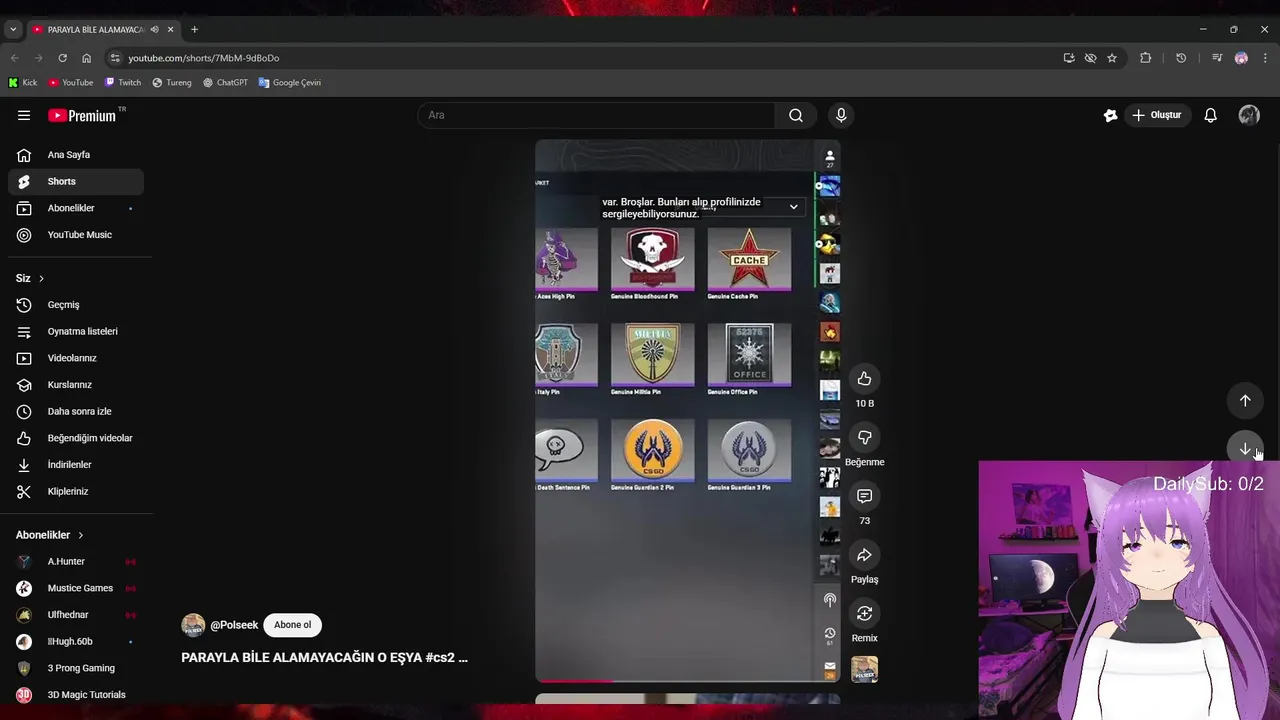Open the account avatar menu

(1249, 115)
